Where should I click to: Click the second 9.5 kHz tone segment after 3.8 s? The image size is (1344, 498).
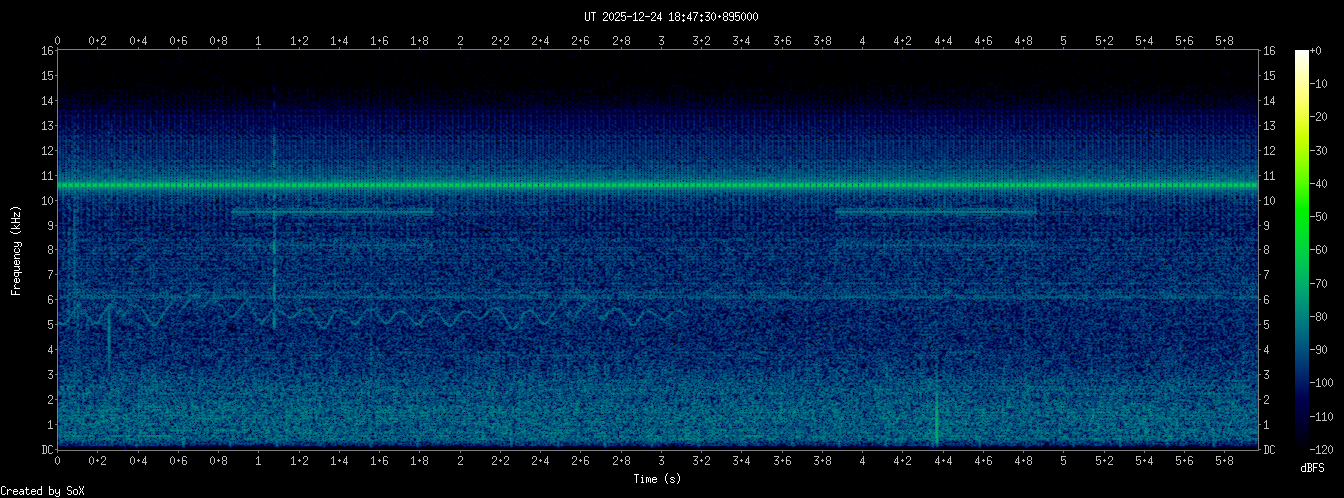pyautogui.click(x=935, y=212)
